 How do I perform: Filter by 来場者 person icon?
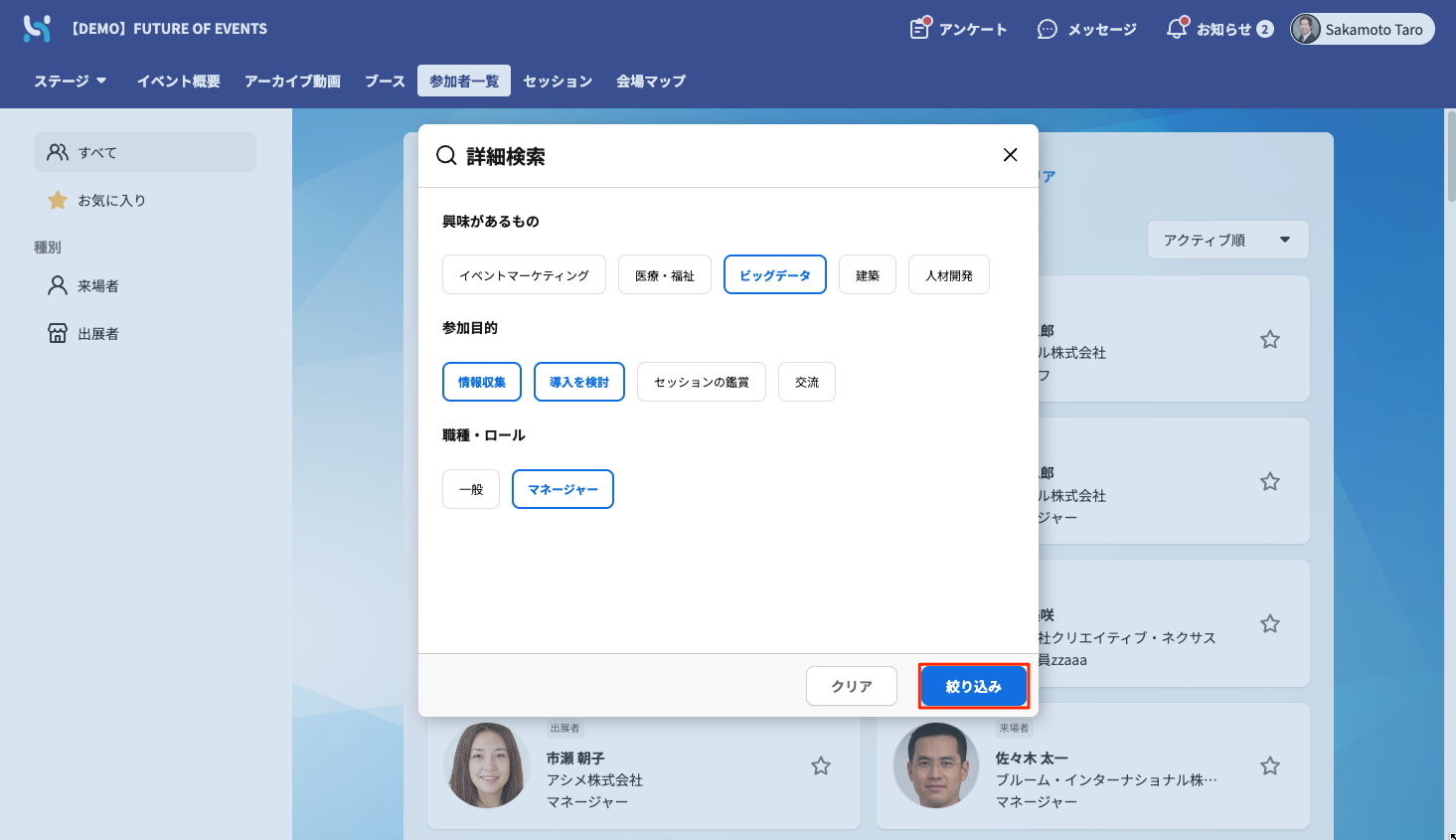(x=58, y=285)
